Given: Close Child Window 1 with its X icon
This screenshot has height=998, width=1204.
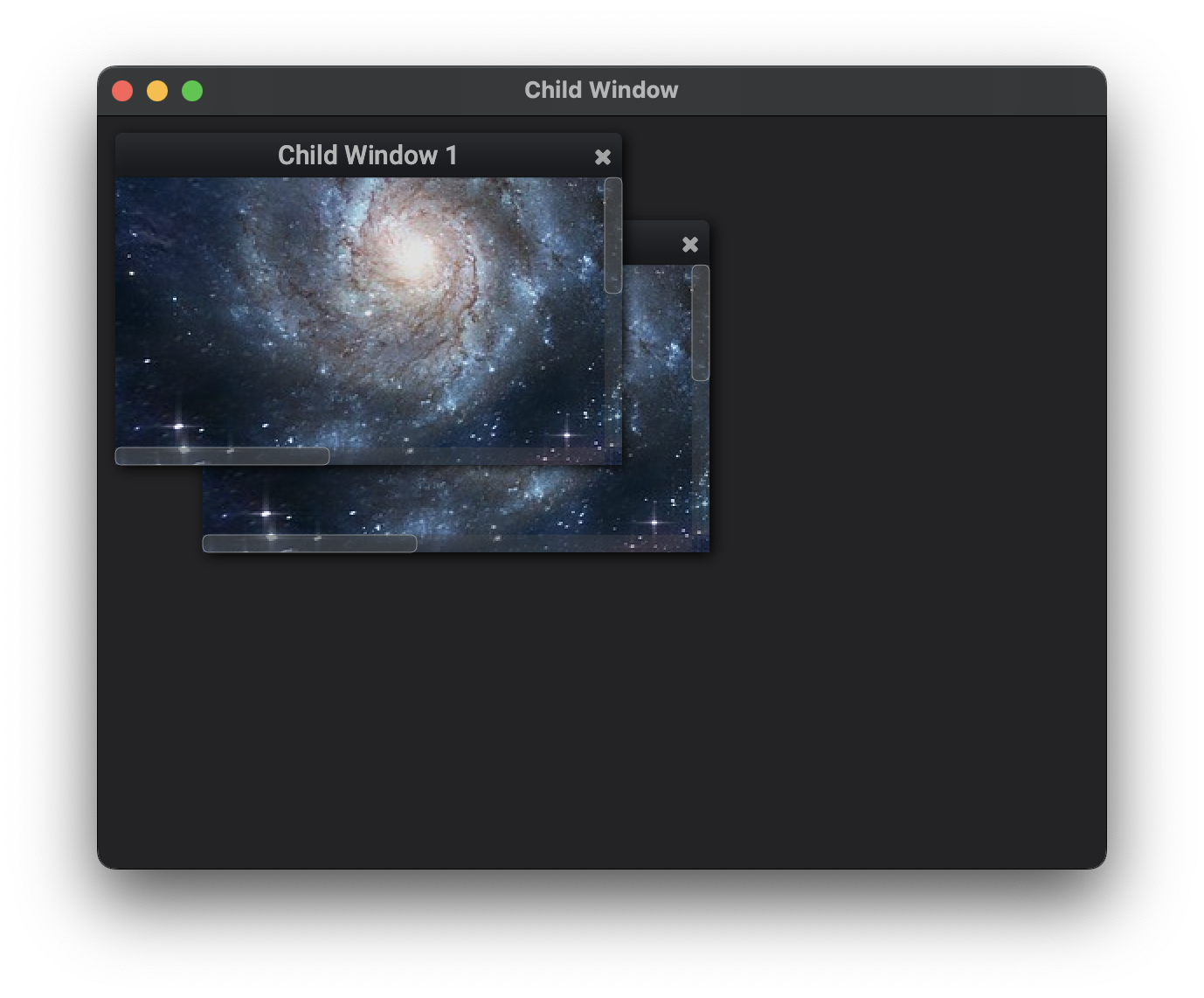Looking at the screenshot, I should (x=603, y=157).
